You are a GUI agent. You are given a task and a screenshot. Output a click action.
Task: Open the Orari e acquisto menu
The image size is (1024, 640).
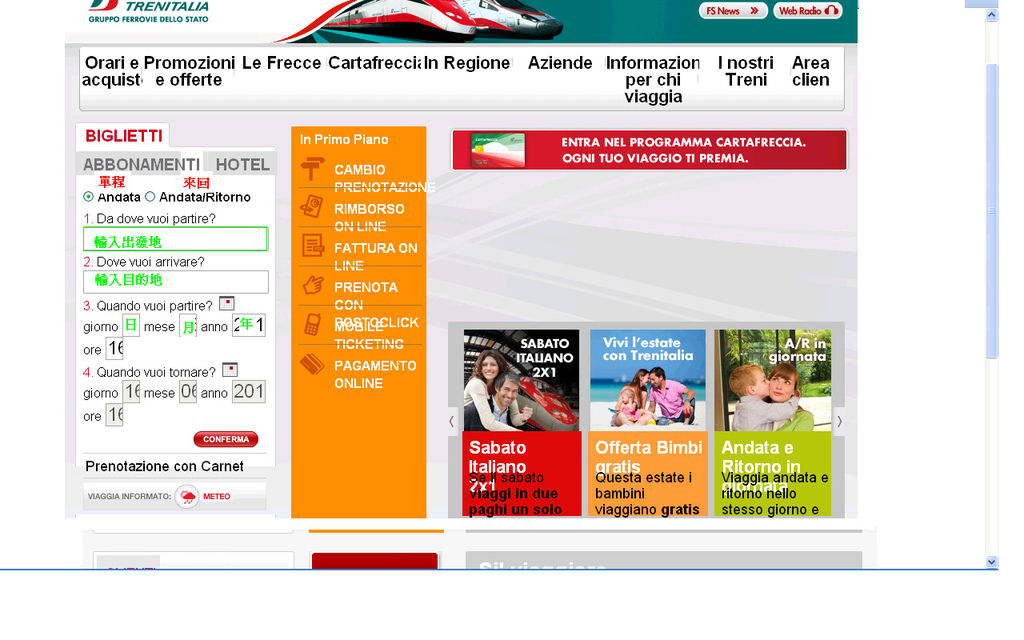click(112, 71)
